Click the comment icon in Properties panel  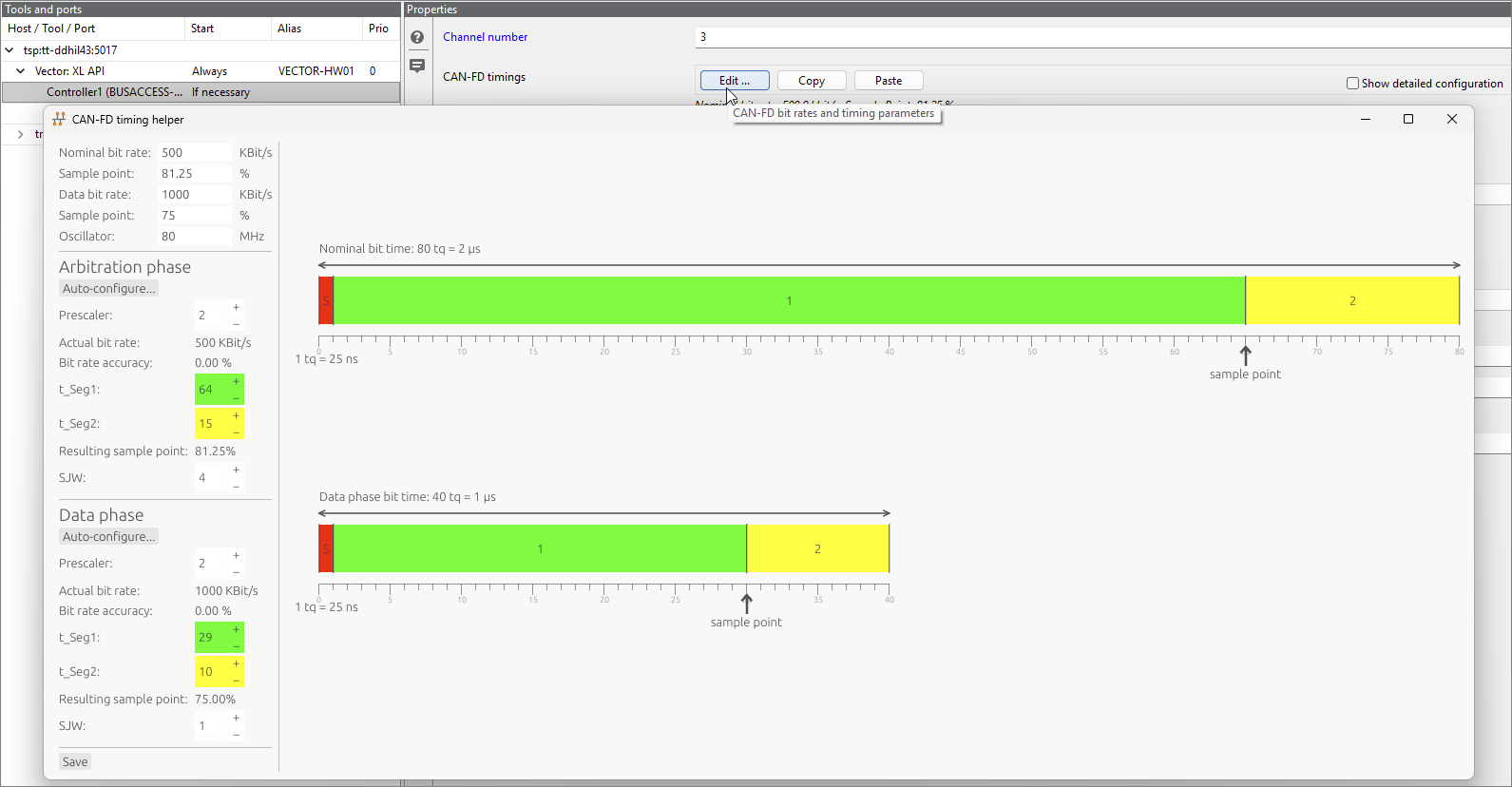click(x=417, y=66)
